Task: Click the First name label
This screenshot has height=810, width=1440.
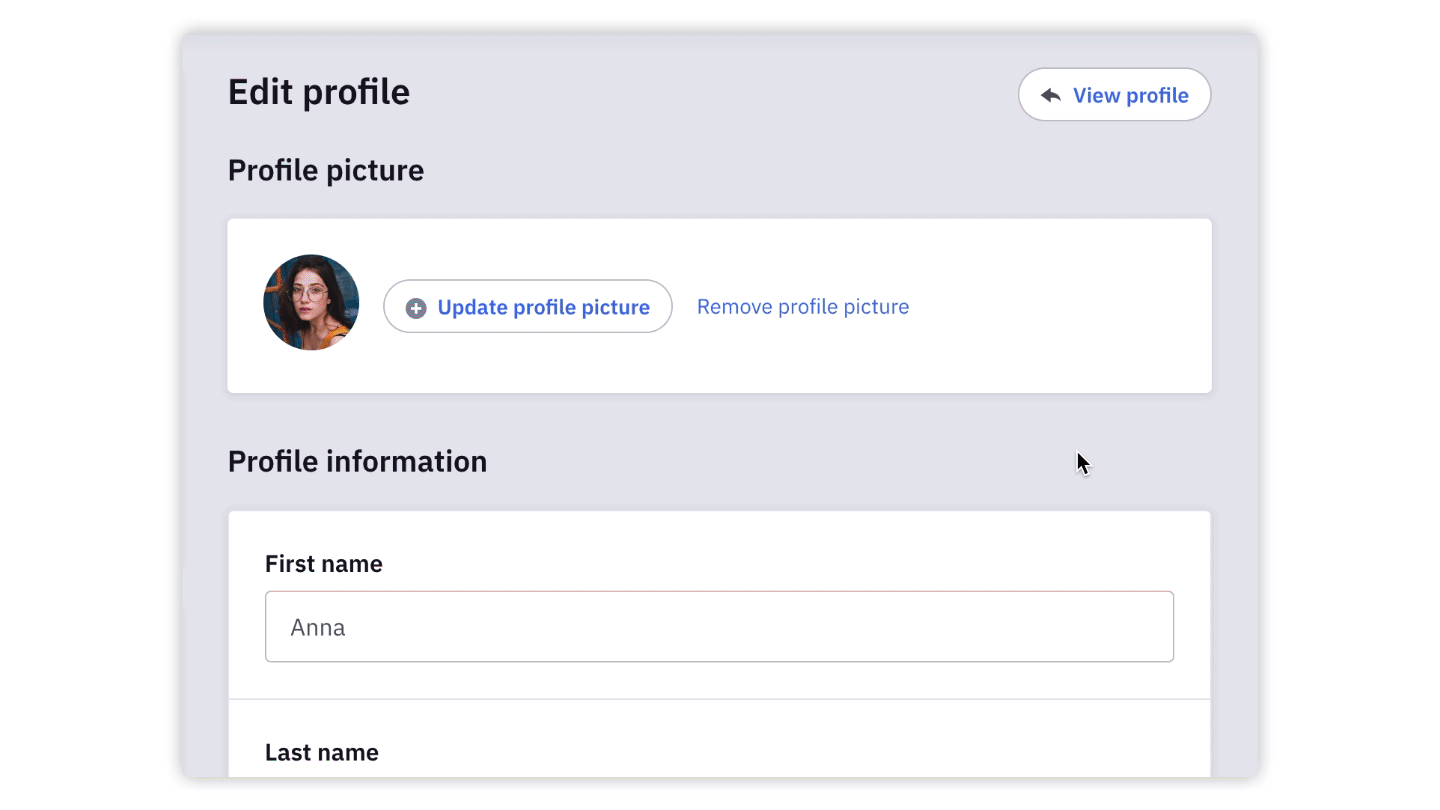Action: pyautogui.click(x=324, y=564)
